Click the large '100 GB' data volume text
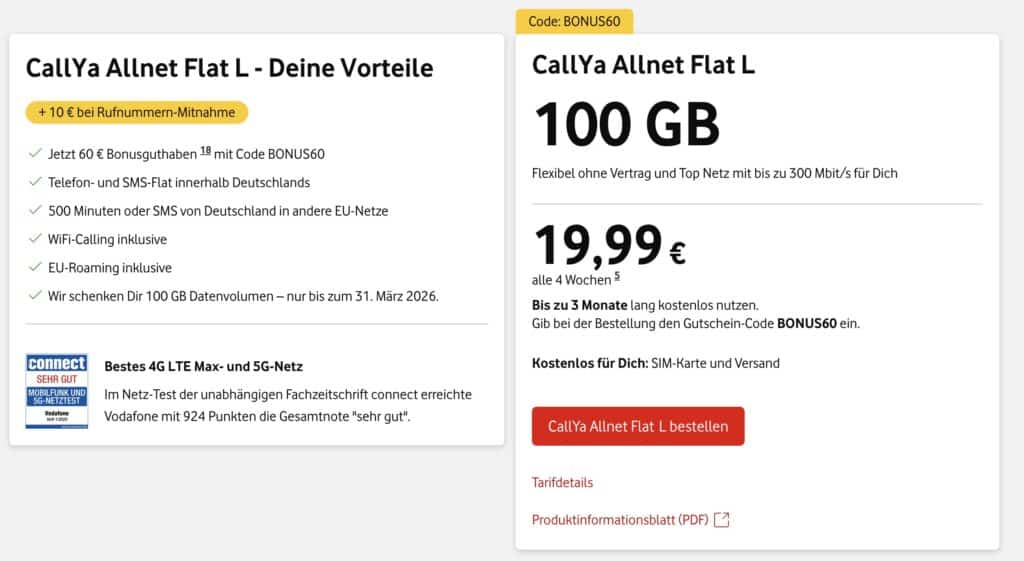 [x=626, y=125]
